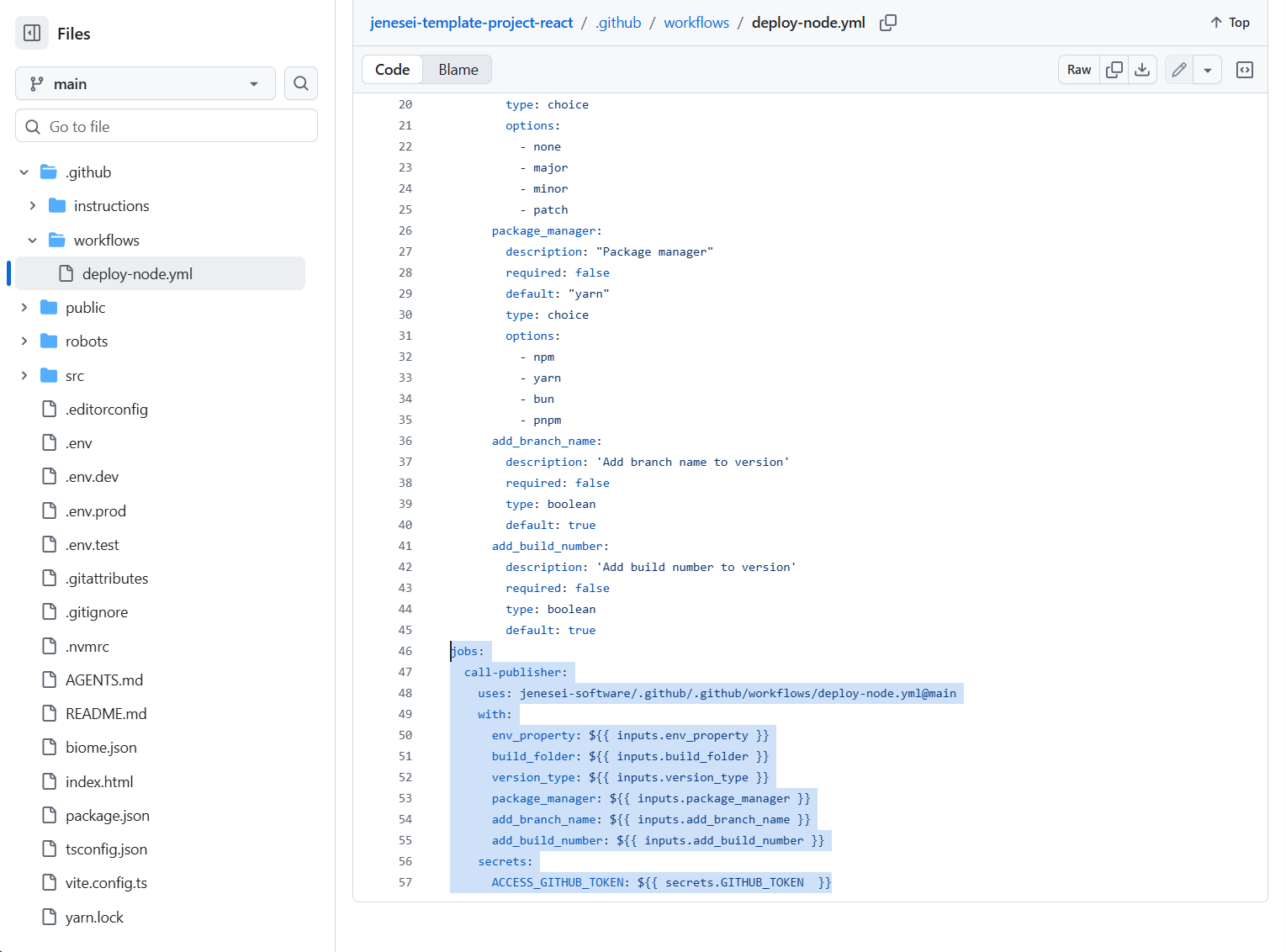Switch to the Blame tab

point(458,70)
